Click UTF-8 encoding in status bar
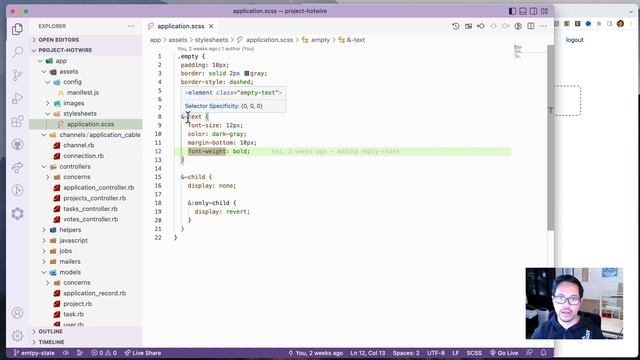 (436, 353)
